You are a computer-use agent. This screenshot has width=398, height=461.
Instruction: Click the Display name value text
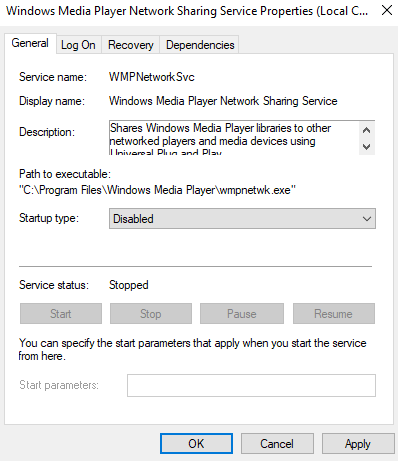pyautogui.click(x=223, y=101)
